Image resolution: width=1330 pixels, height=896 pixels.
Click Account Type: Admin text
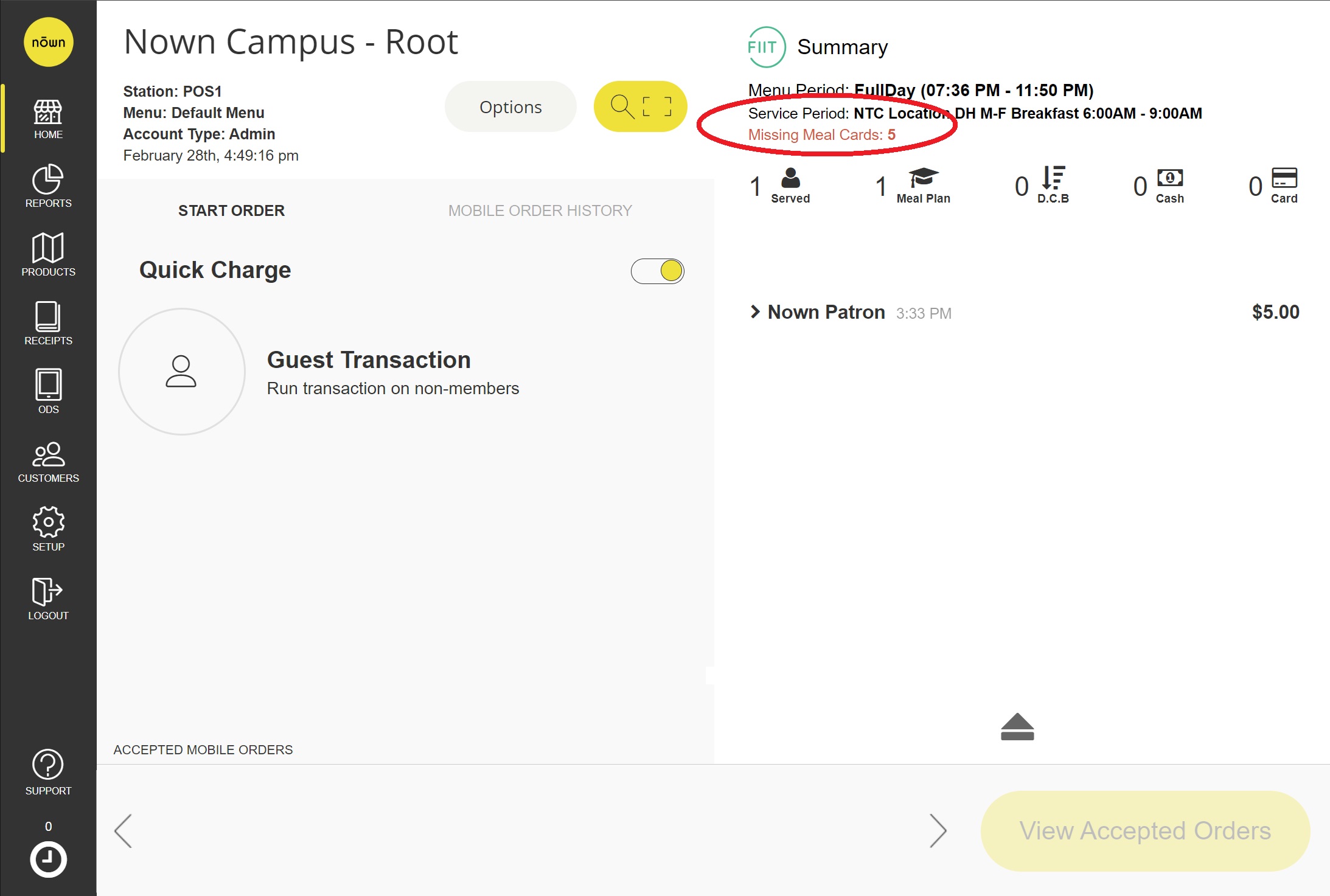(199, 134)
